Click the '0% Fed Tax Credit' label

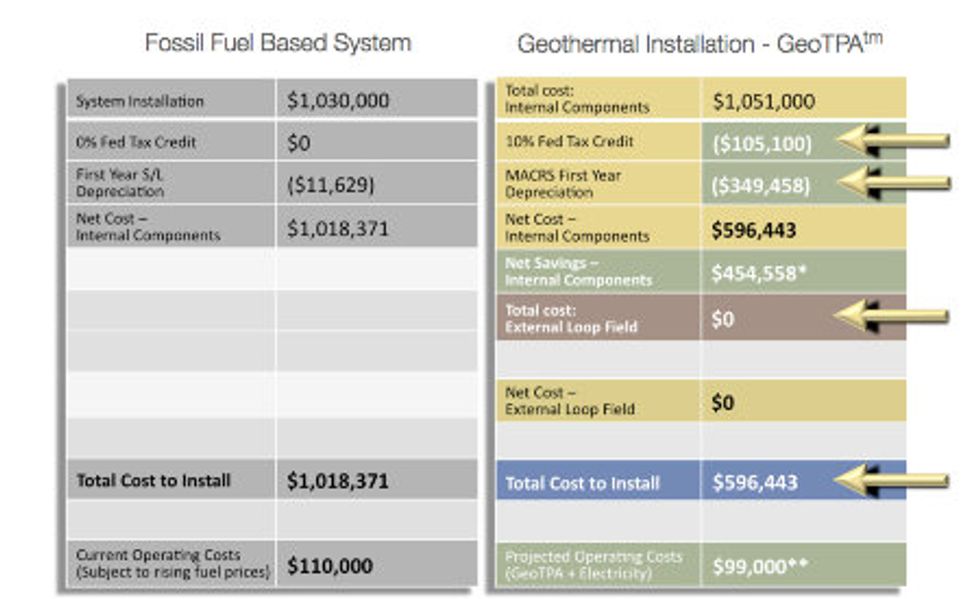(x=136, y=143)
